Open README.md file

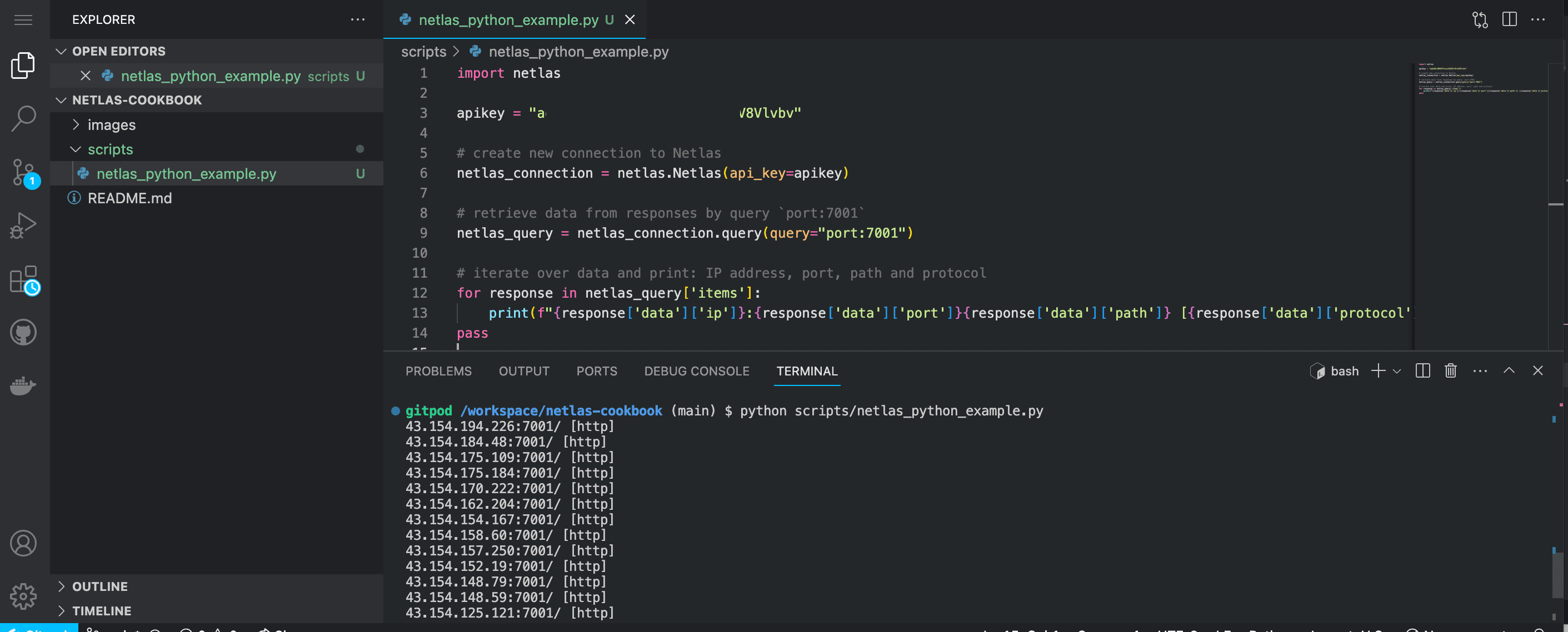pyautogui.click(x=129, y=198)
